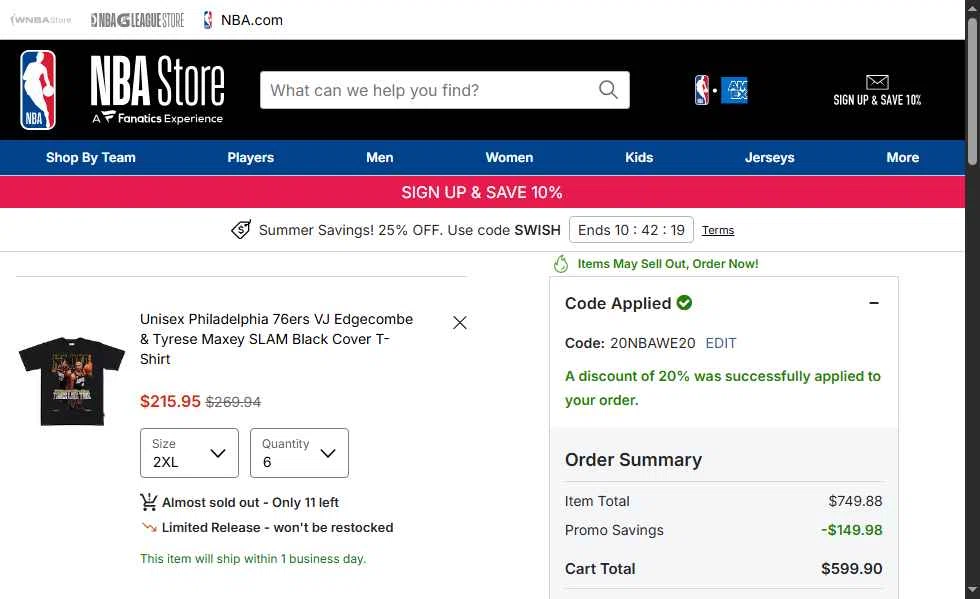
Task: Click the EDIT promo code link
Action: click(721, 343)
